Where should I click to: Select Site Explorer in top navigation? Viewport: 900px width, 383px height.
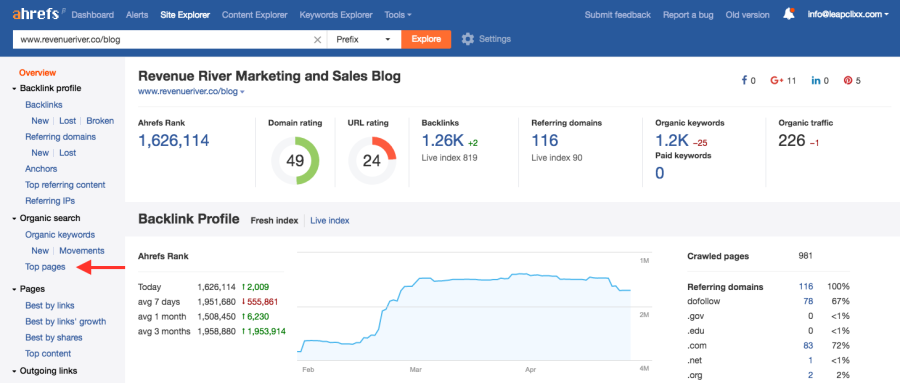tap(185, 15)
